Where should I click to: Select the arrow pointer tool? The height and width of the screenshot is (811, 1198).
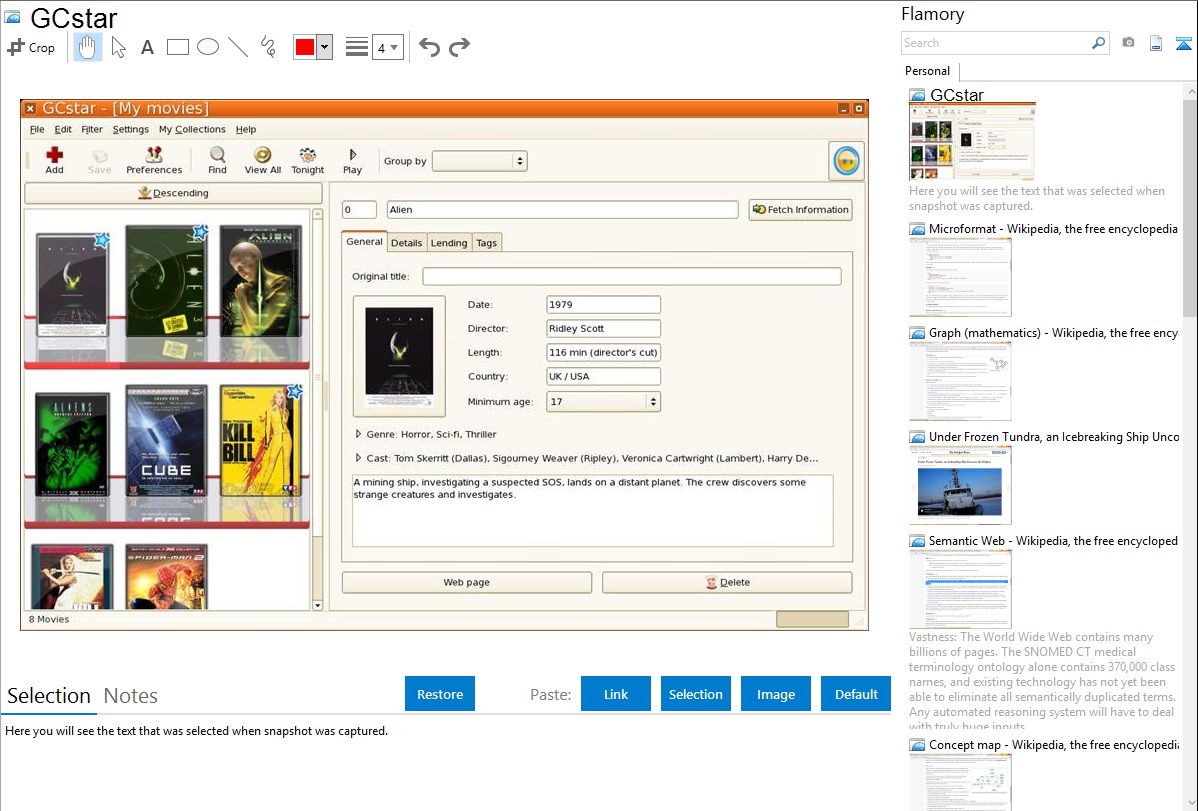[x=118, y=47]
